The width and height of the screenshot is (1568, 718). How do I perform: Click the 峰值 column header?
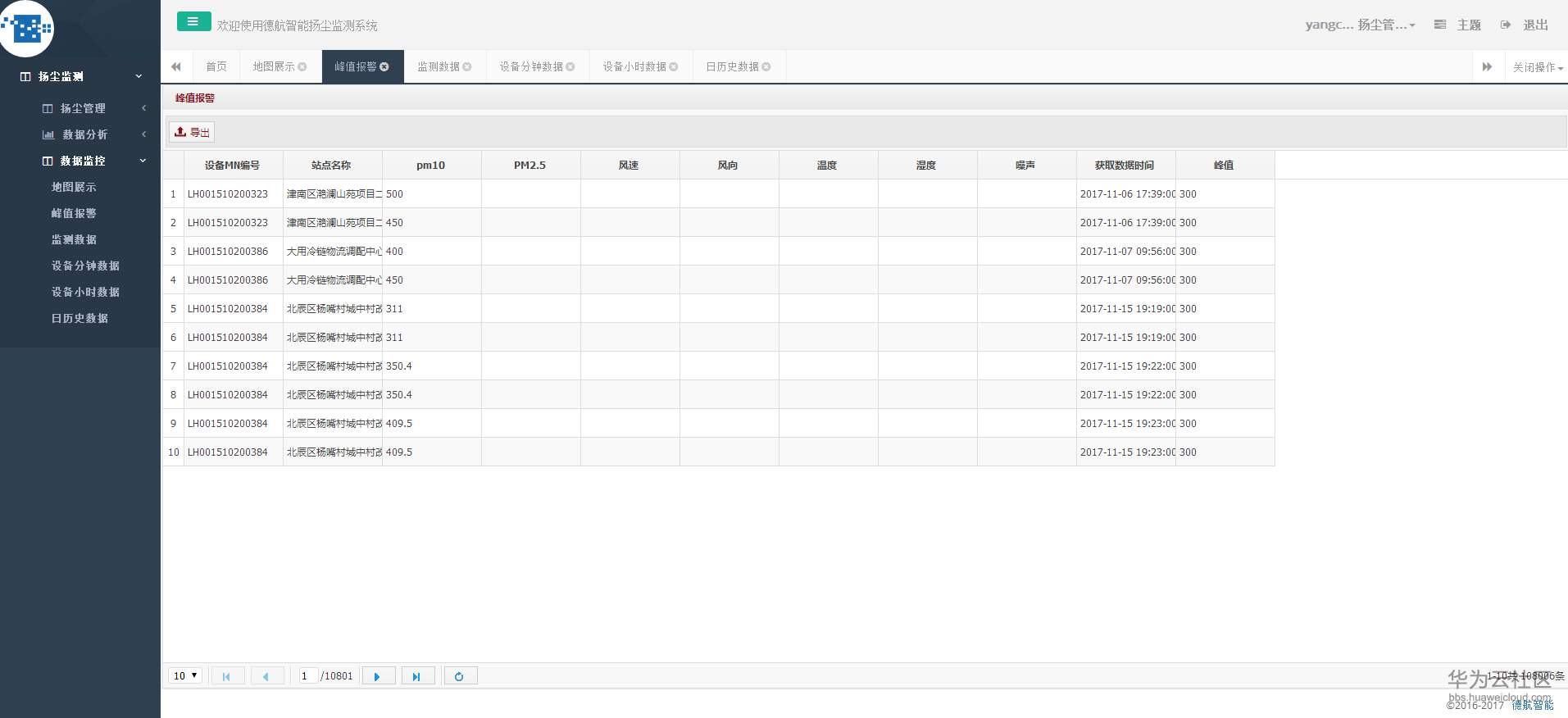1225,165
